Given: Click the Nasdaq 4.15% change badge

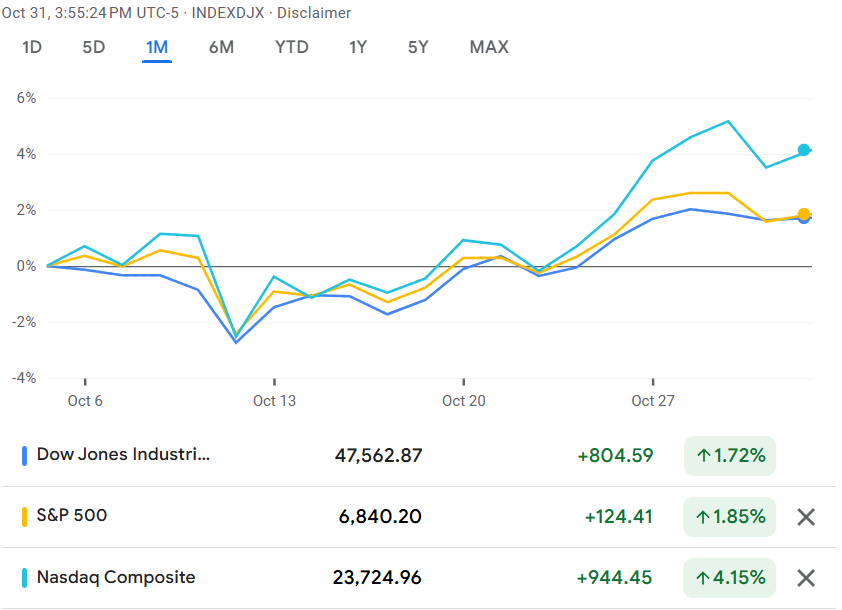Looking at the screenshot, I should click(x=730, y=578).
